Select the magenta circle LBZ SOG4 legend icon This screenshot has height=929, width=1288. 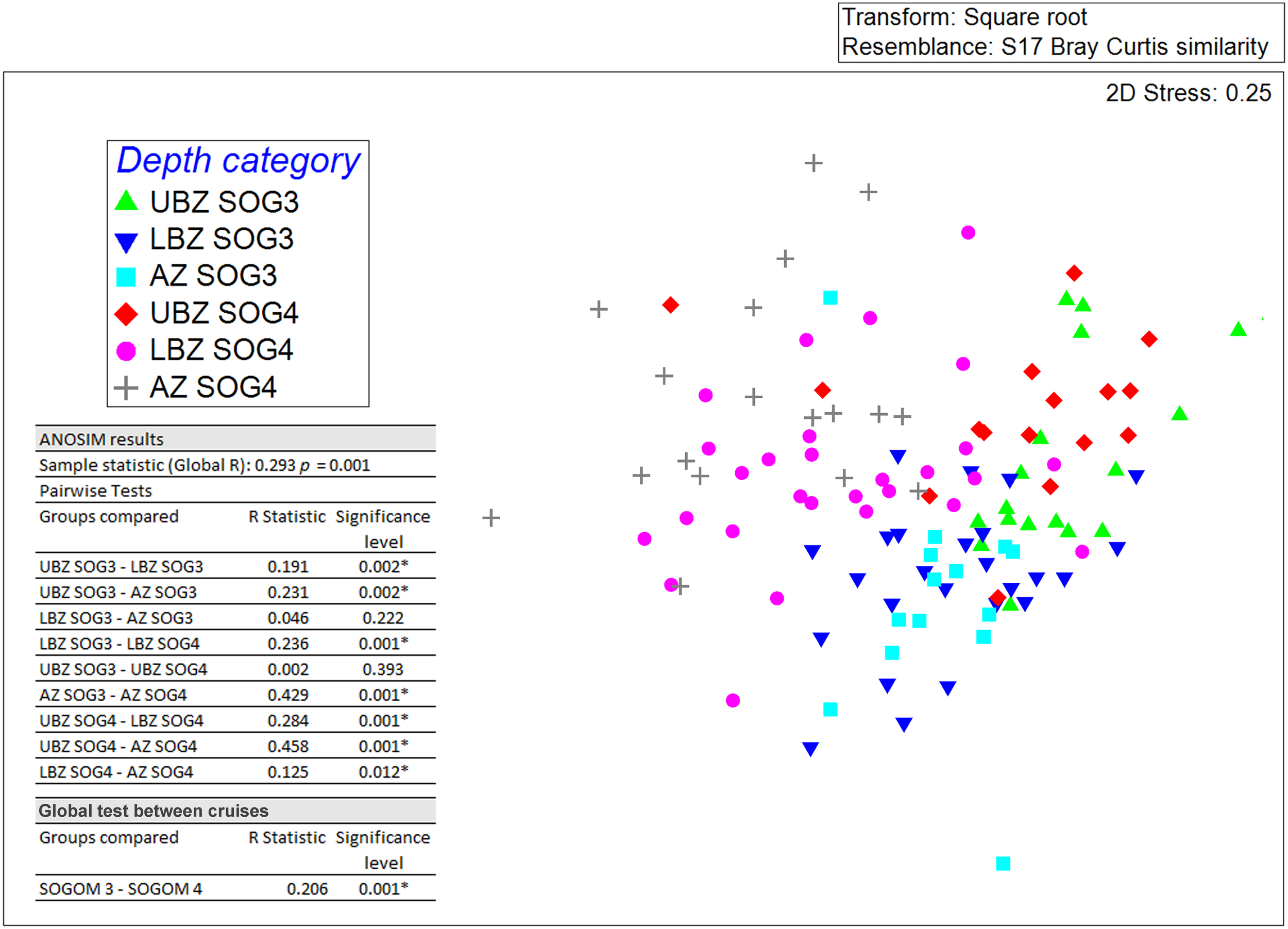pos(126,351)
